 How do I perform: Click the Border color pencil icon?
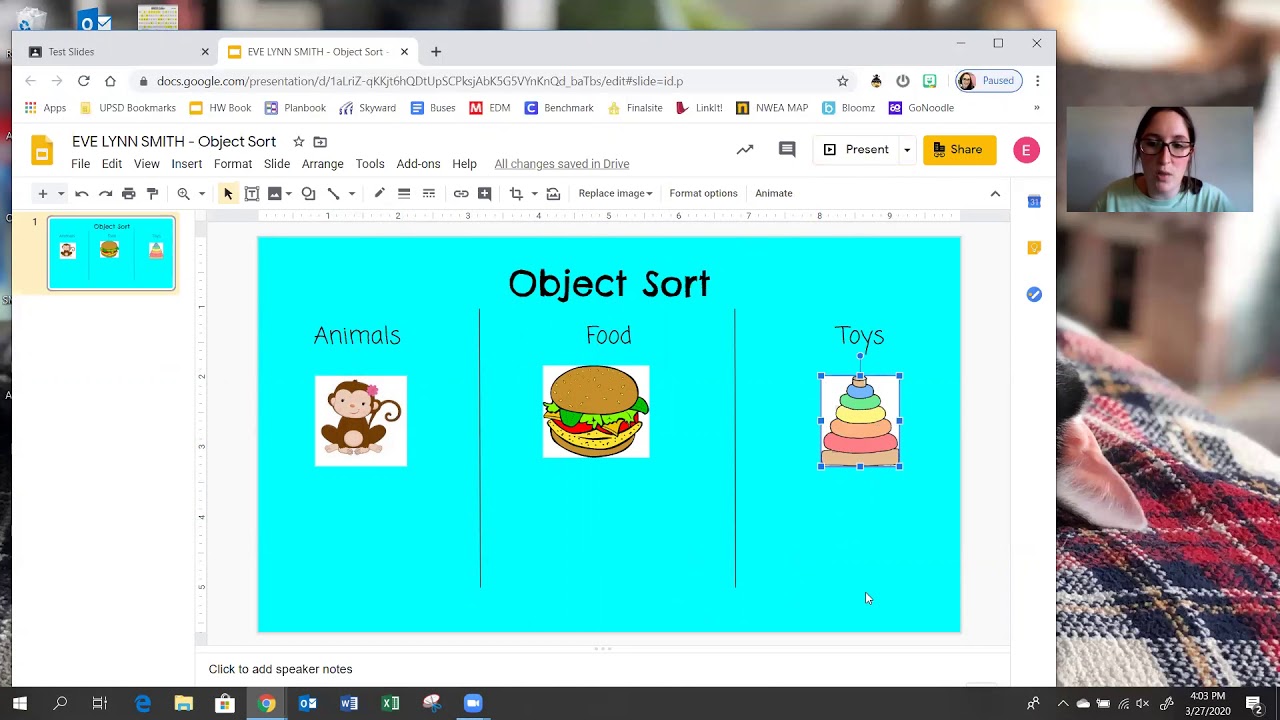[x=379, y=193]
